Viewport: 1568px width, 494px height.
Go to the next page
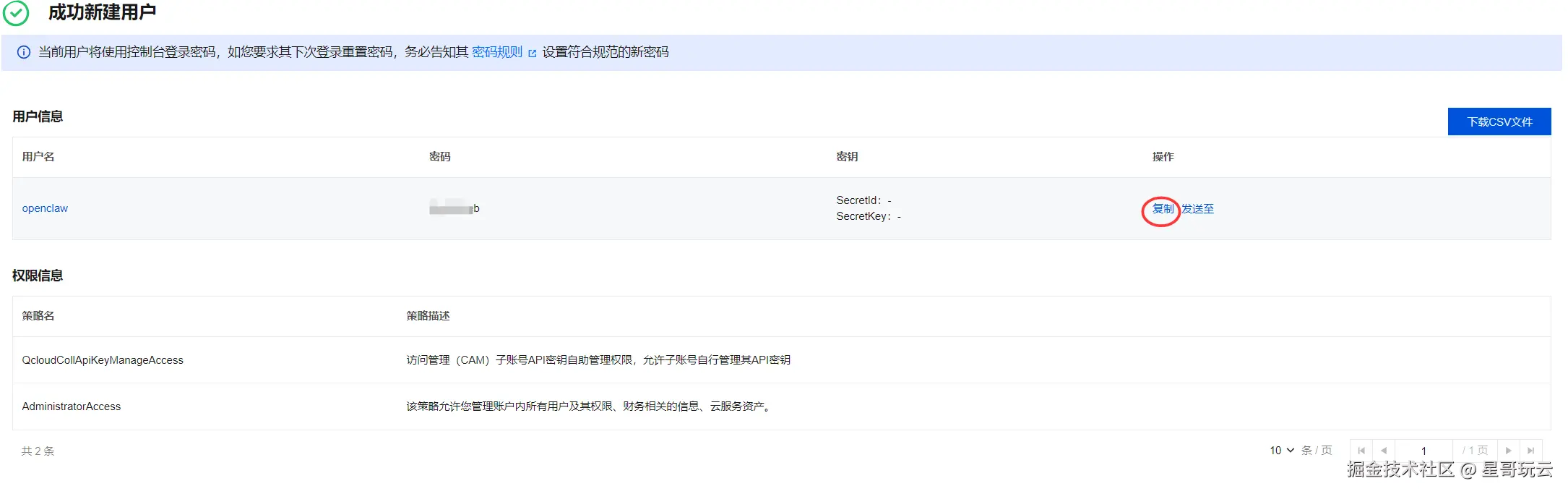(x=1509, y=451)
